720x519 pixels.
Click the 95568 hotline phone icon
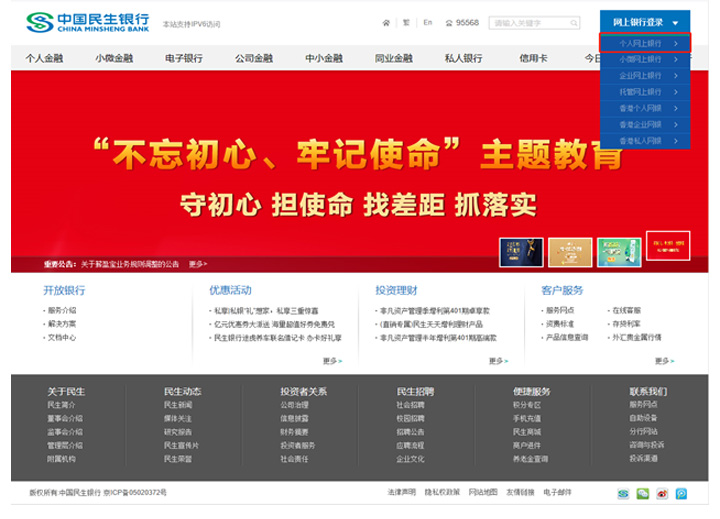447,22
